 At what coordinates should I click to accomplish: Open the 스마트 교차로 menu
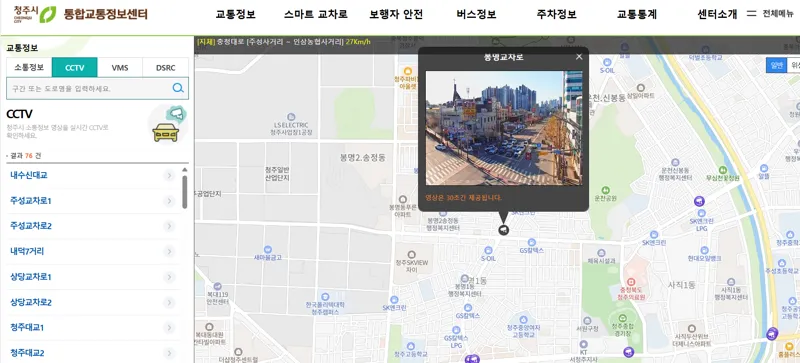click(x=315, y=14)
